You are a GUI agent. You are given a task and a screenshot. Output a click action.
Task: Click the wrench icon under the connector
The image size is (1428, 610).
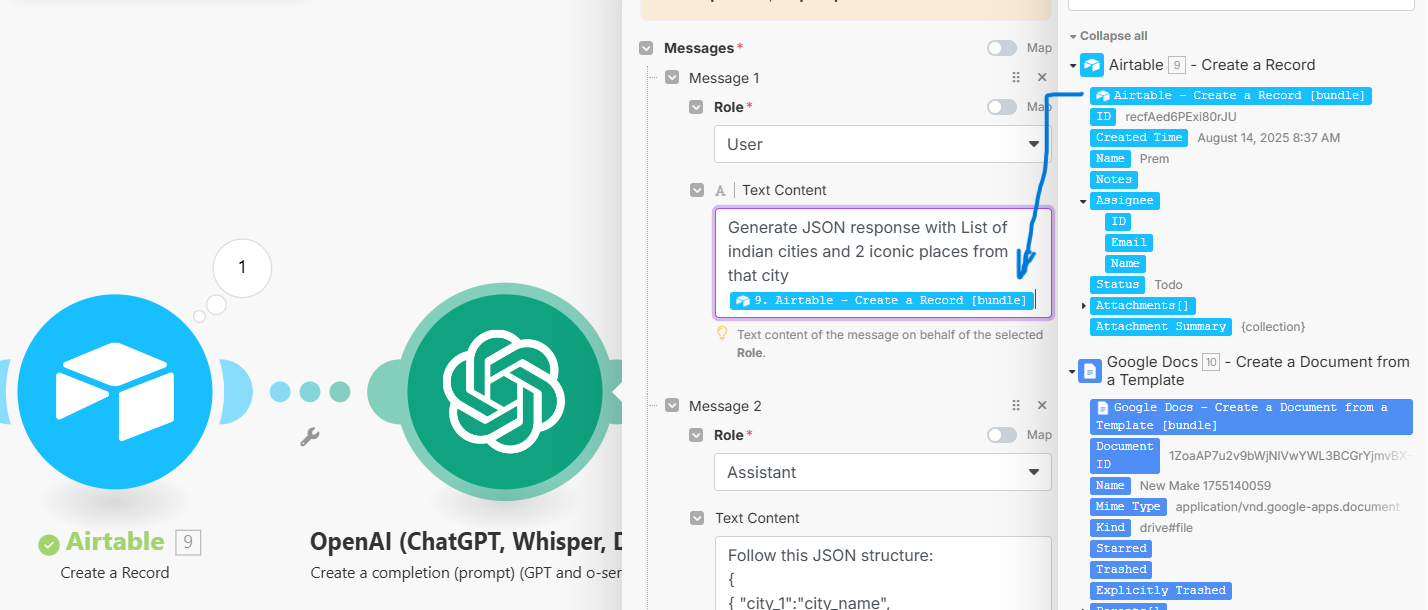pyautogui.click(x=310, y=436)
